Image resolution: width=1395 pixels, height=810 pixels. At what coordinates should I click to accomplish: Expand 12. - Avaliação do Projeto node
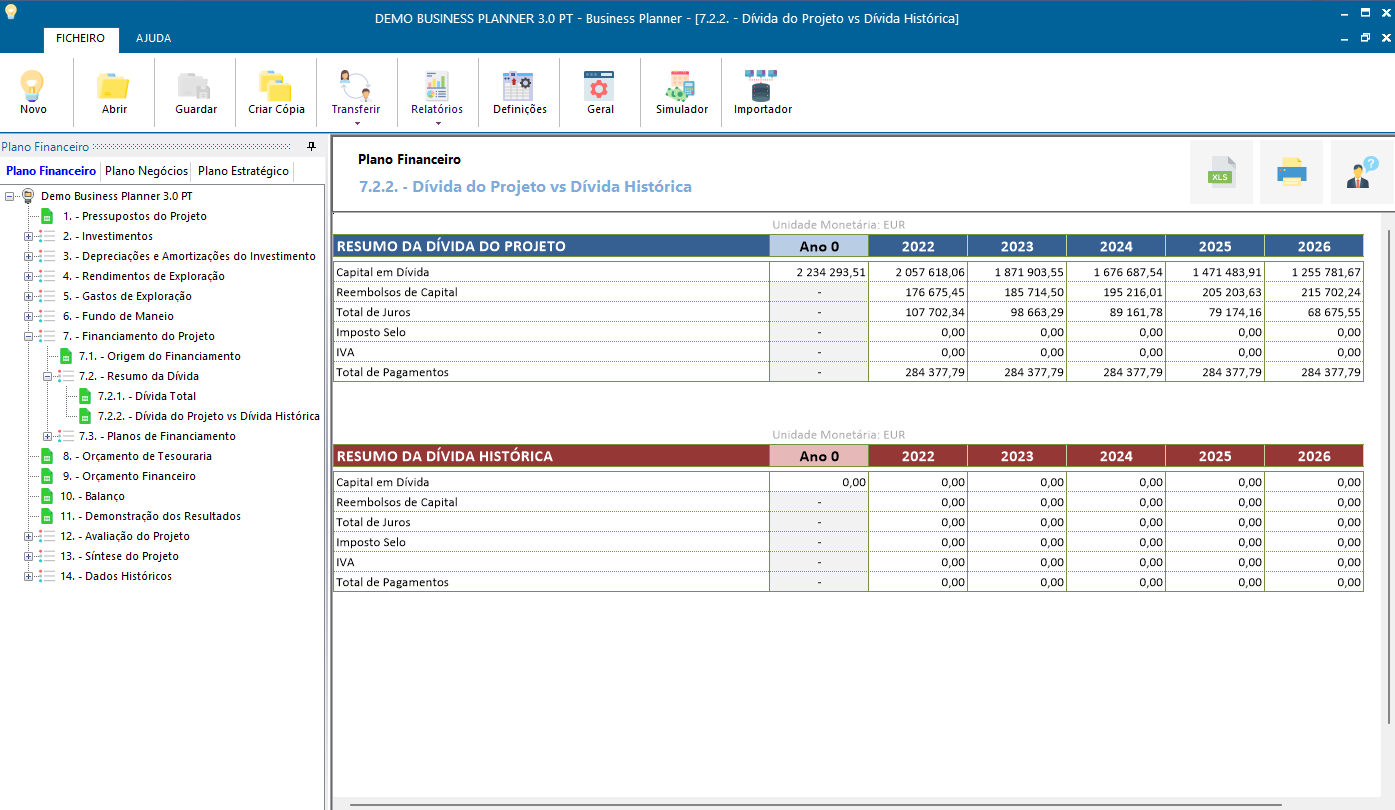tap(29, 537)
